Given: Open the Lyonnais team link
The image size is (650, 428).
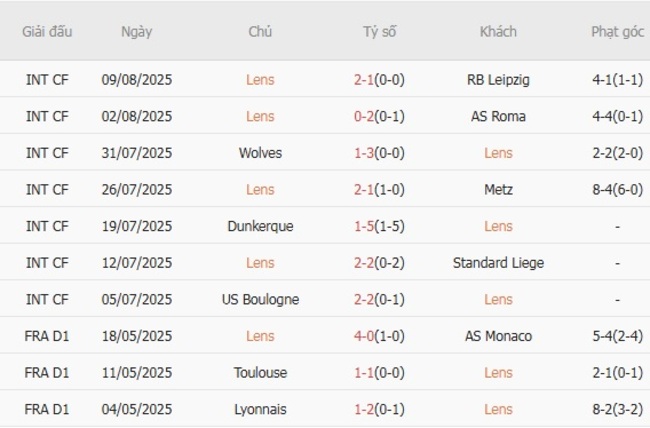Looking at the screenshot, I should [260, 410].
